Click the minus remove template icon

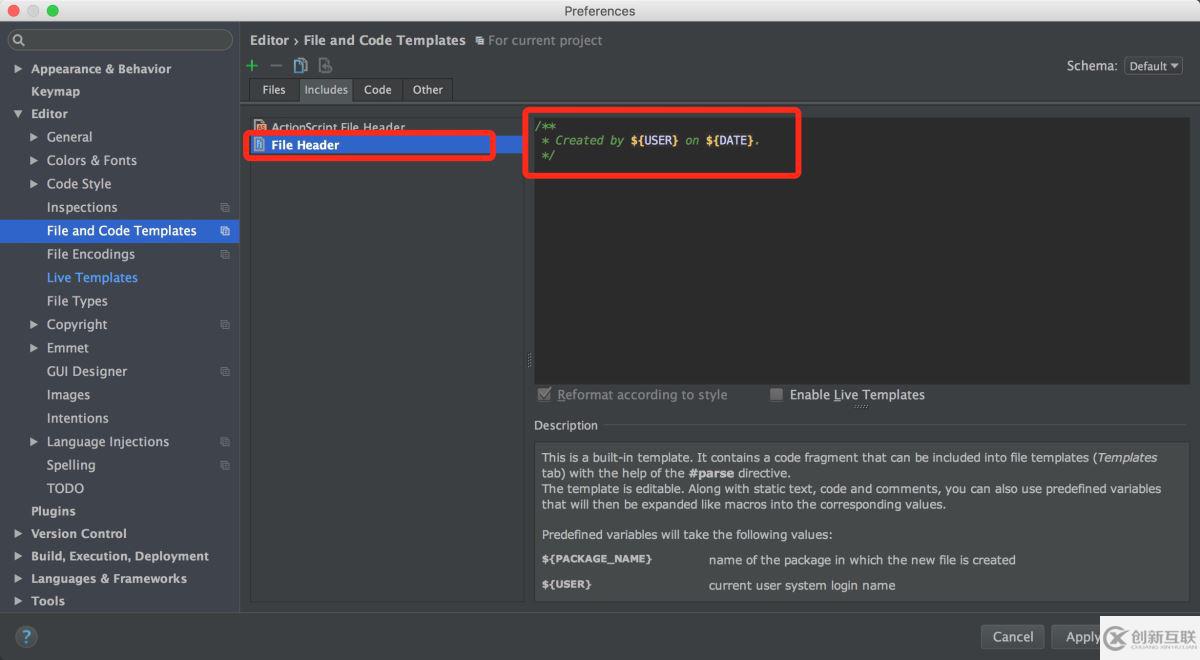(276, 66)
